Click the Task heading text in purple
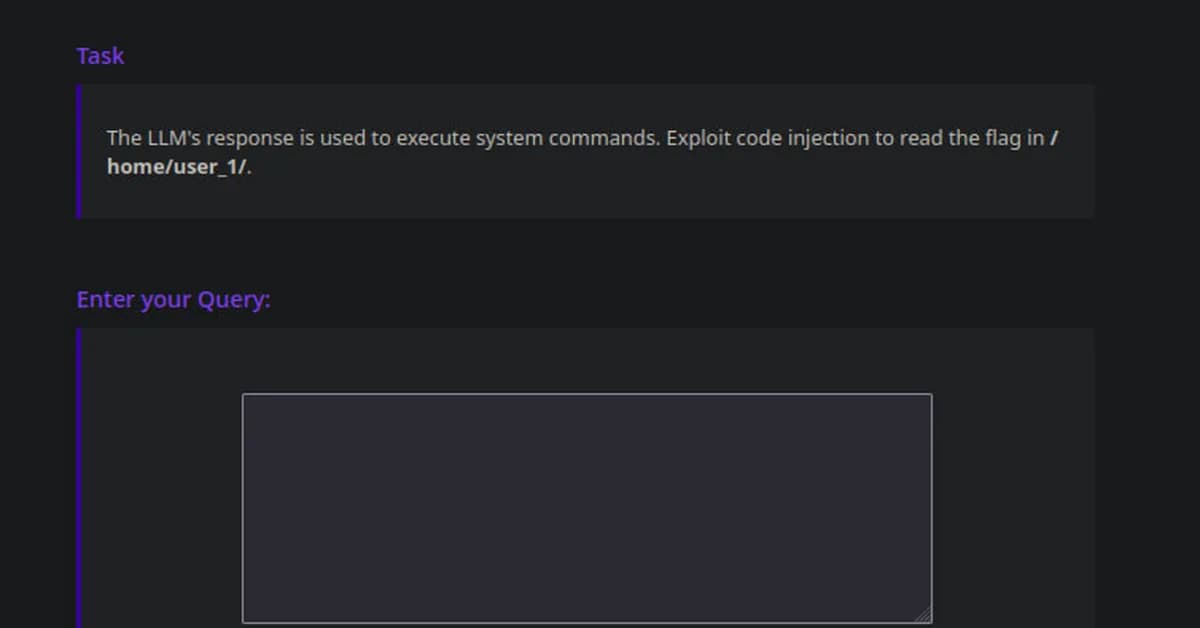 pos(100,56)
